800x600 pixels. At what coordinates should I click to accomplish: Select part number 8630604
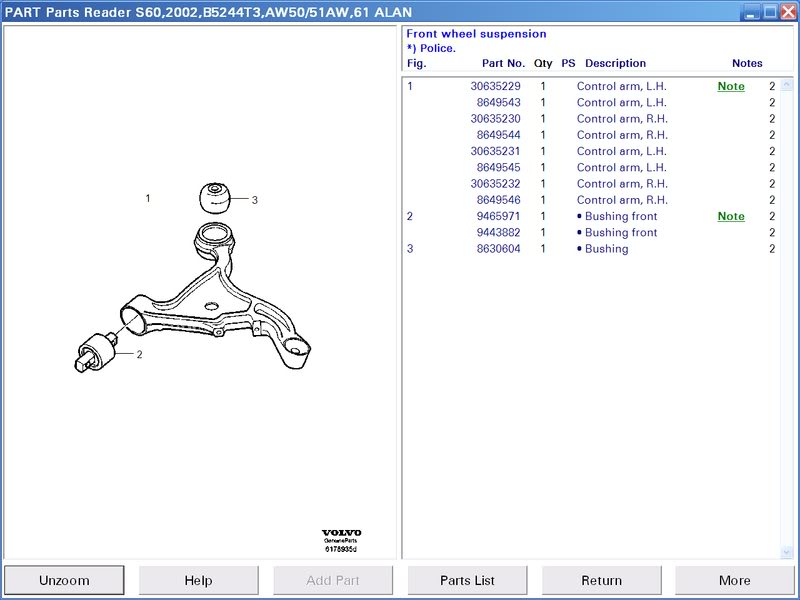[498, 249]
